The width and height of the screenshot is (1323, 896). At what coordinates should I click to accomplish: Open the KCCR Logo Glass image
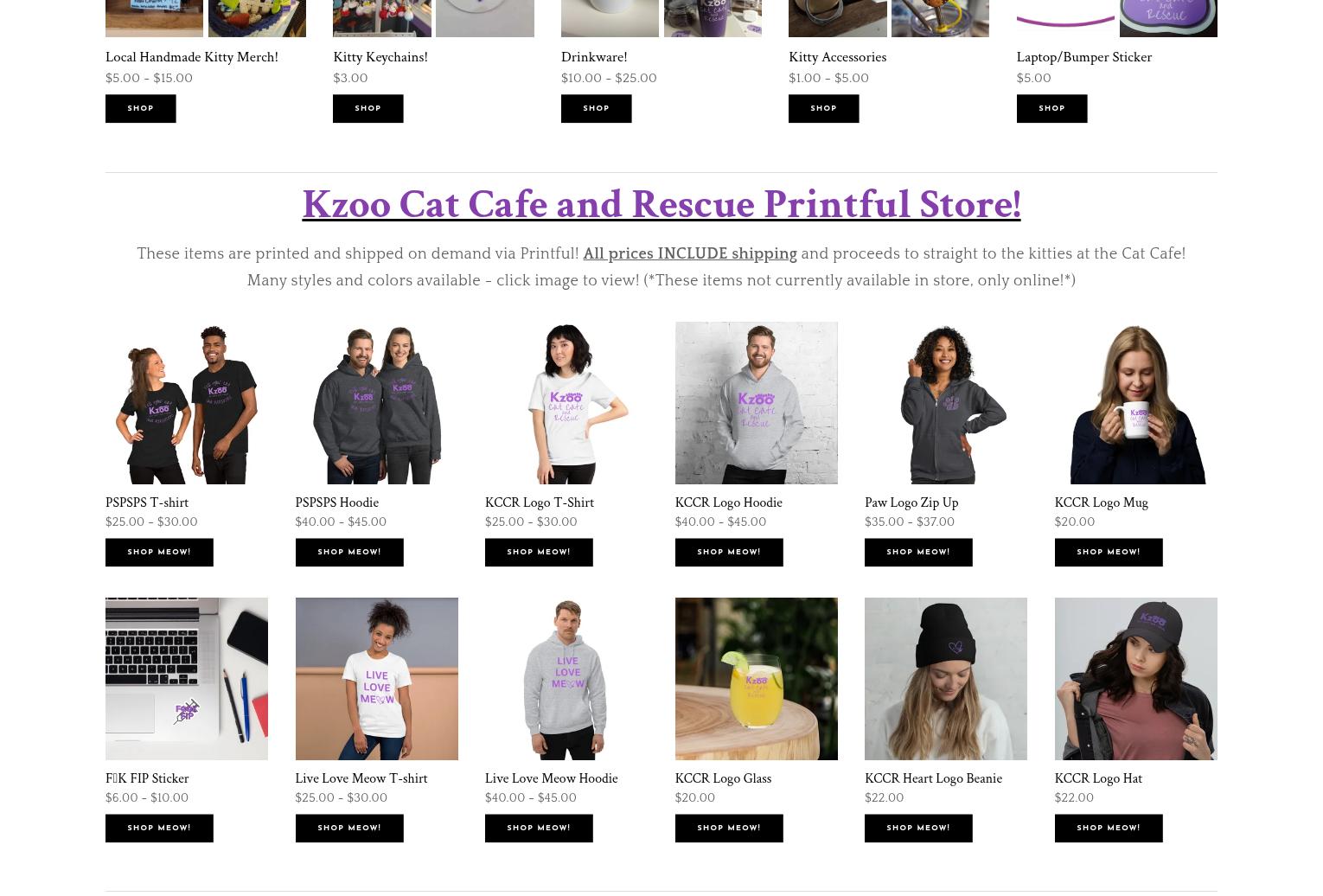756,678
